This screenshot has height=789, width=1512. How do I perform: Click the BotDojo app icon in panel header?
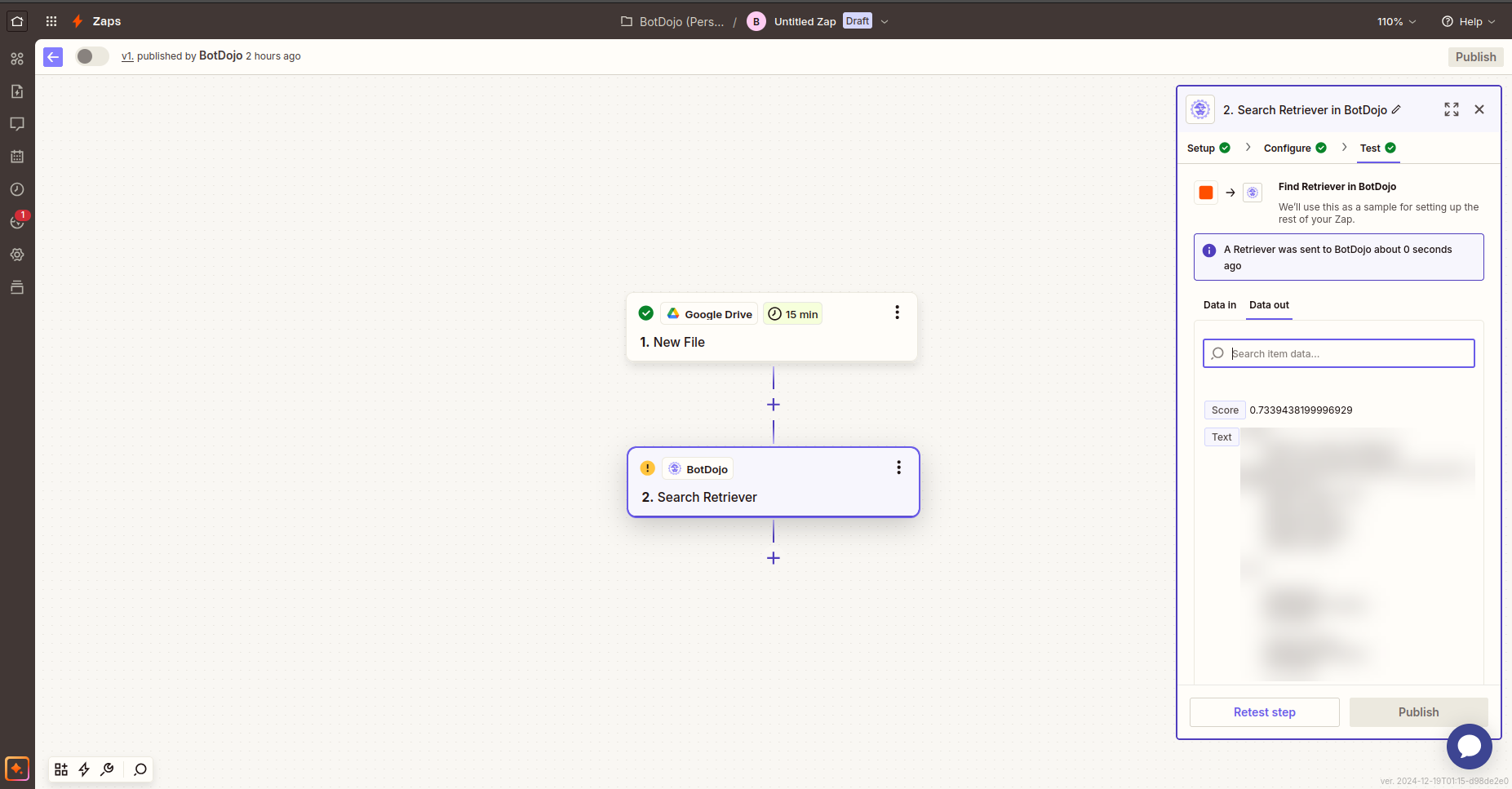point(1200,109)
